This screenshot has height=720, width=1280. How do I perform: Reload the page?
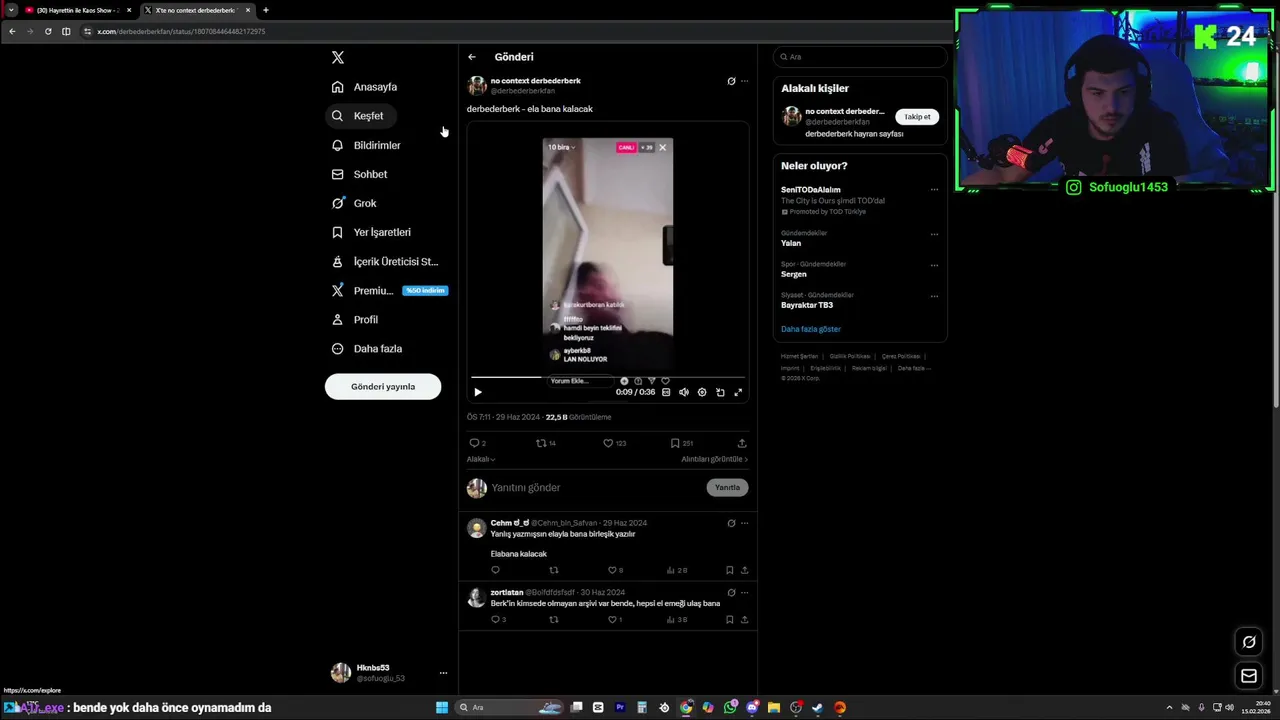(48, 31)
